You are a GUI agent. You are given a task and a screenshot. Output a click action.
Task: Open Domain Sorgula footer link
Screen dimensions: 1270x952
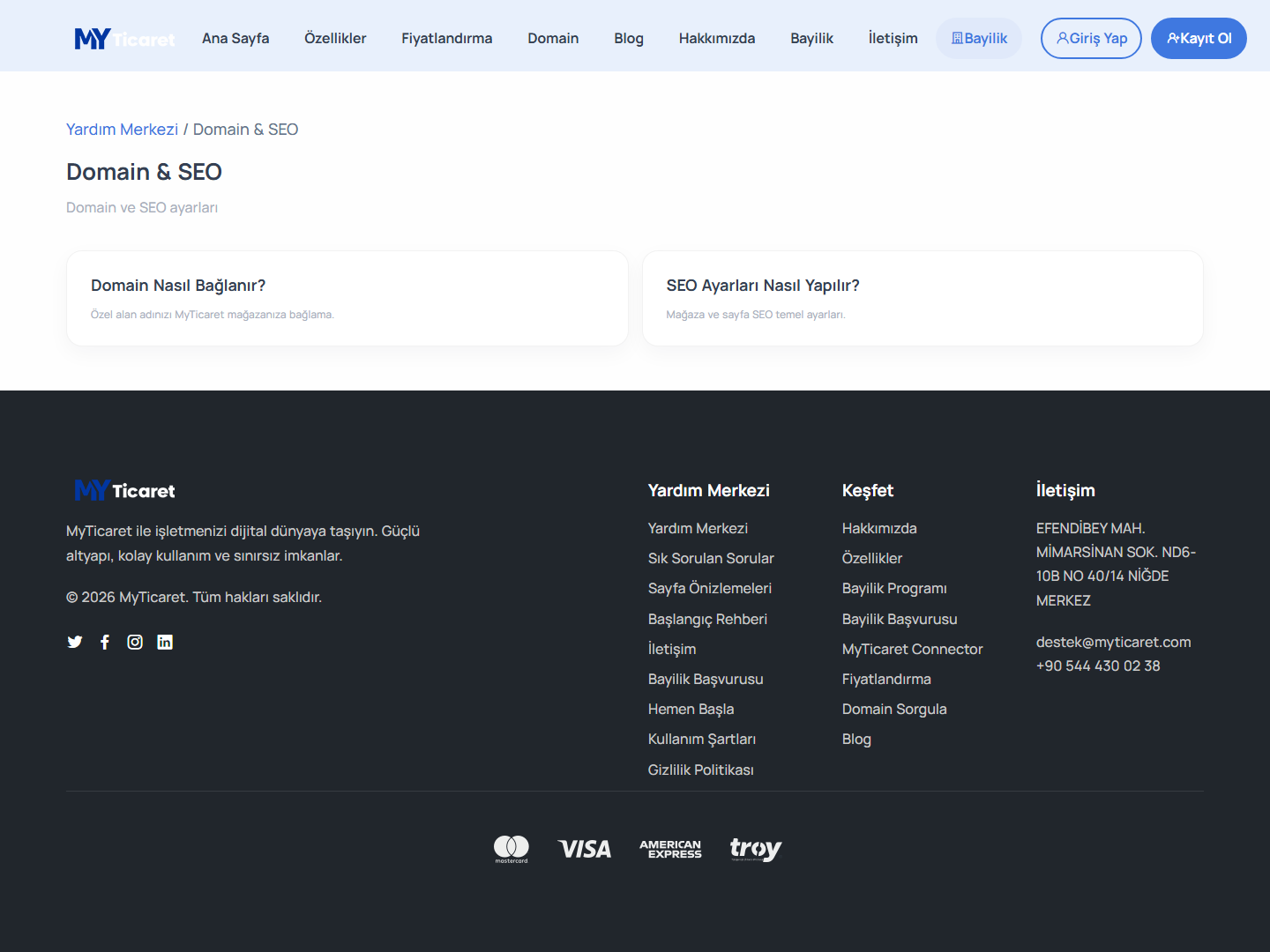[x=894, y=709]
